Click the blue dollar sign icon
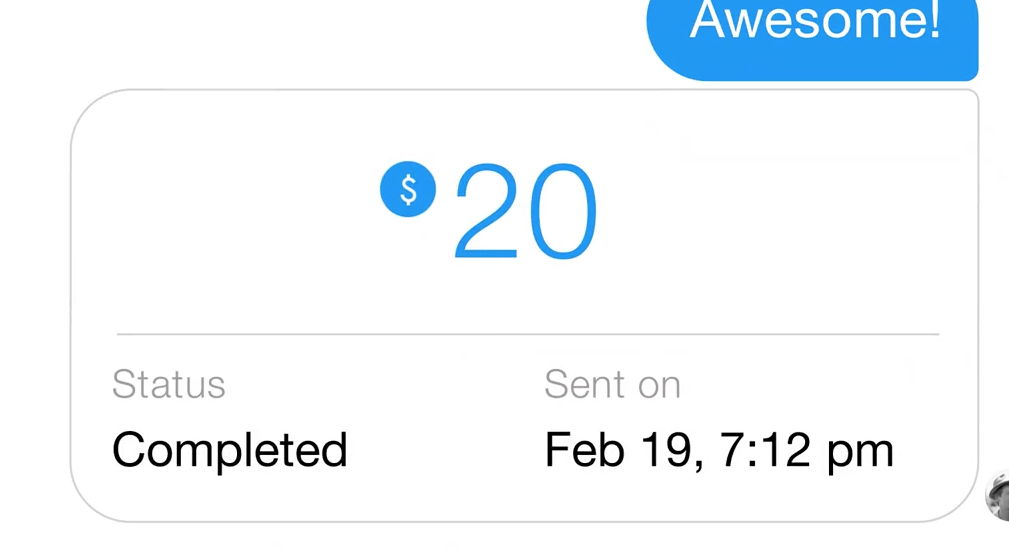The width and height of the screenshot is (1009, 552). 408,189
